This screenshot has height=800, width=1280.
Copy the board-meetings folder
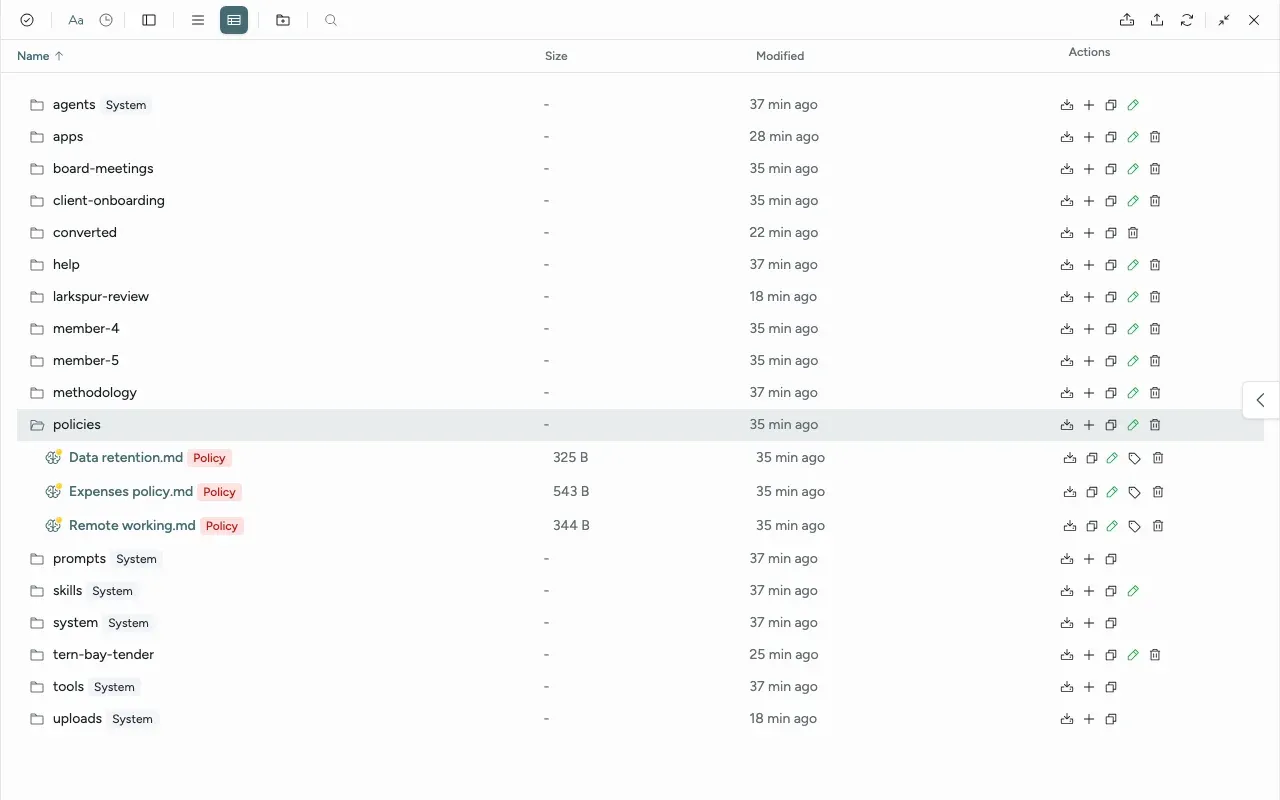[1111, 169]
